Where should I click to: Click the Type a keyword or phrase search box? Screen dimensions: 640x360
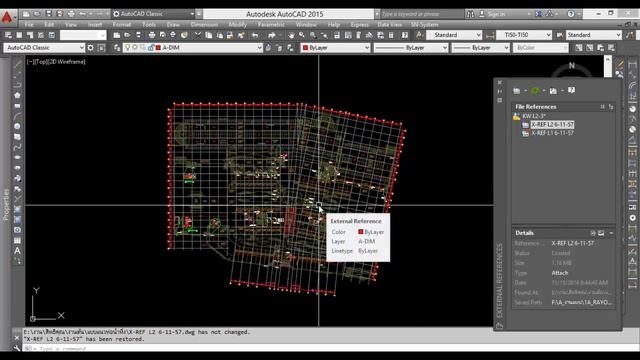click(x=421, y=14)
